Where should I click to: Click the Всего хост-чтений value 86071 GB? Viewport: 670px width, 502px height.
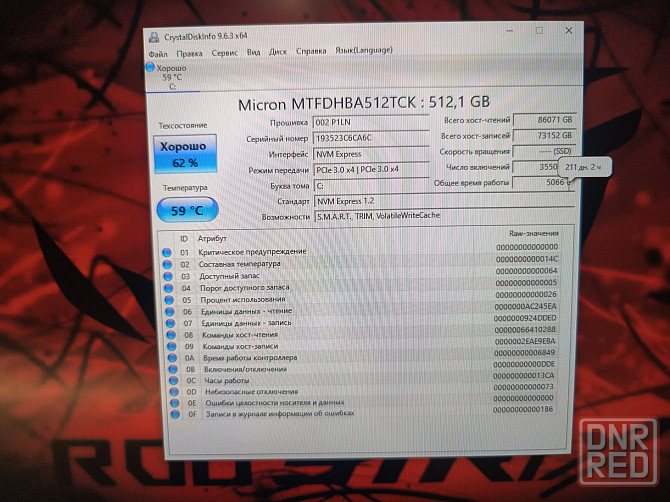click(x=544, y=120)
